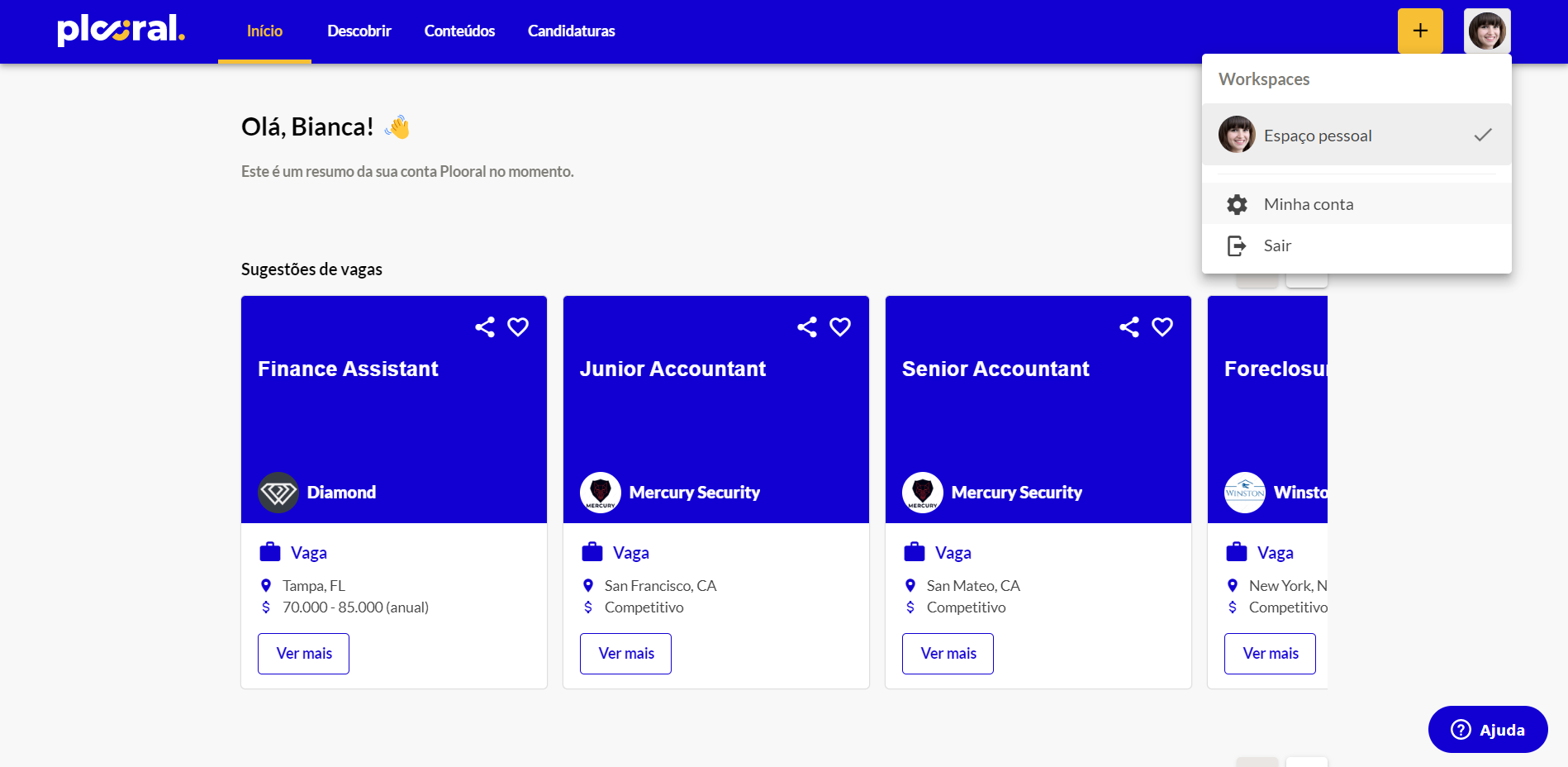Click Mercury Security logo on Senior Accountant
Screen dimensions: 1568x767
click(923, 493)
